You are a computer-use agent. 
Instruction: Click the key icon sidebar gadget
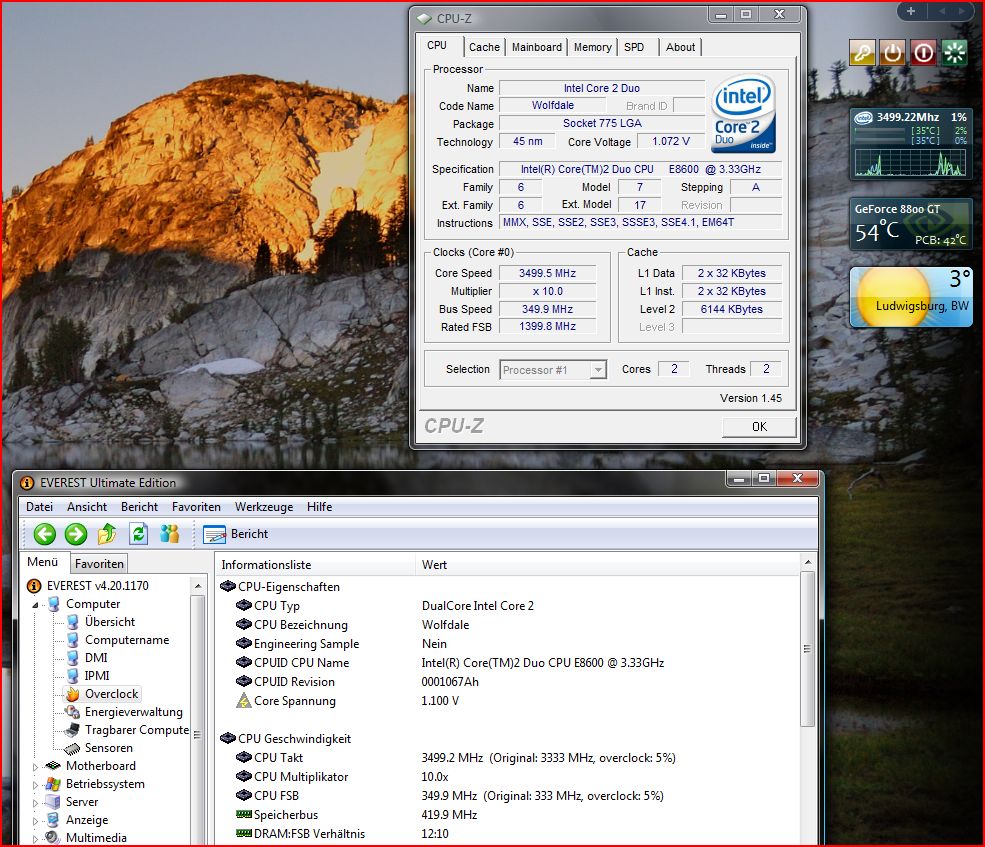[863, 53]
